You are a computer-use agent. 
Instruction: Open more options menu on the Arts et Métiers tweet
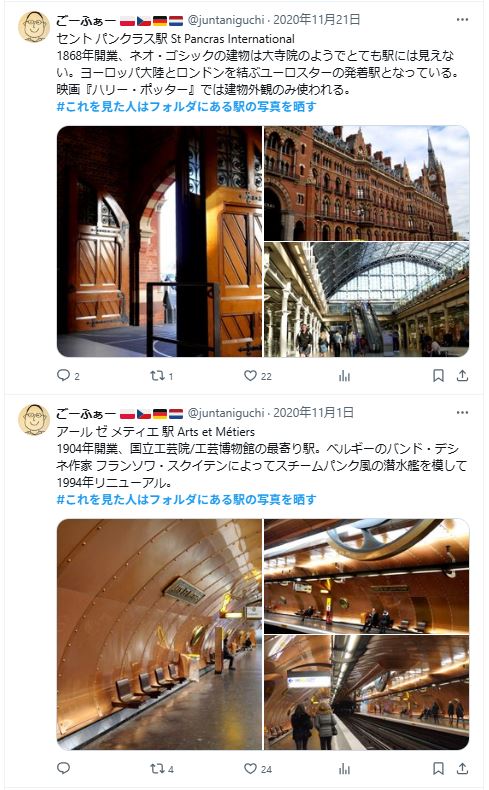(x=462, y=413)
